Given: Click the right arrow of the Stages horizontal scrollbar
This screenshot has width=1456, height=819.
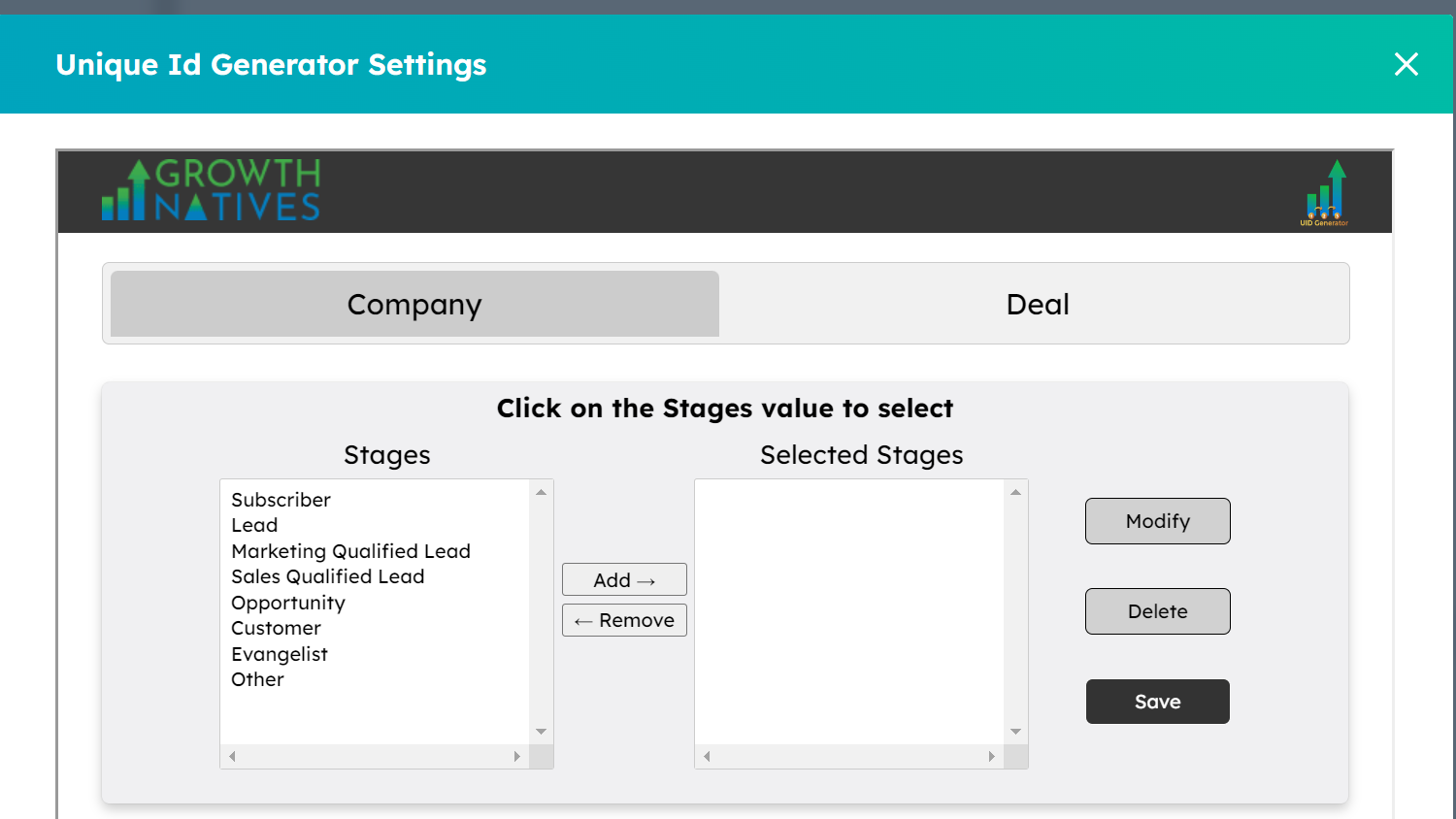Looking at the screenshot, I should [x=517, y=755].
